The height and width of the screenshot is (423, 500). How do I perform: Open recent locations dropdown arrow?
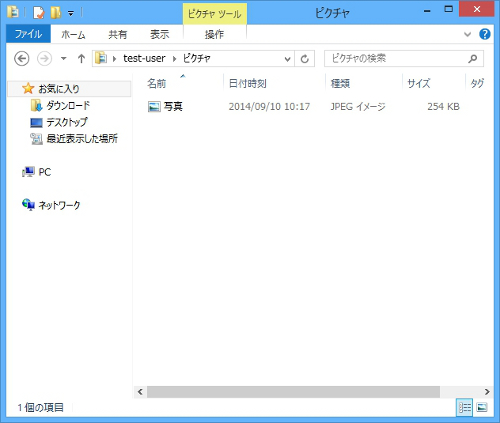[x=64, y=59]
